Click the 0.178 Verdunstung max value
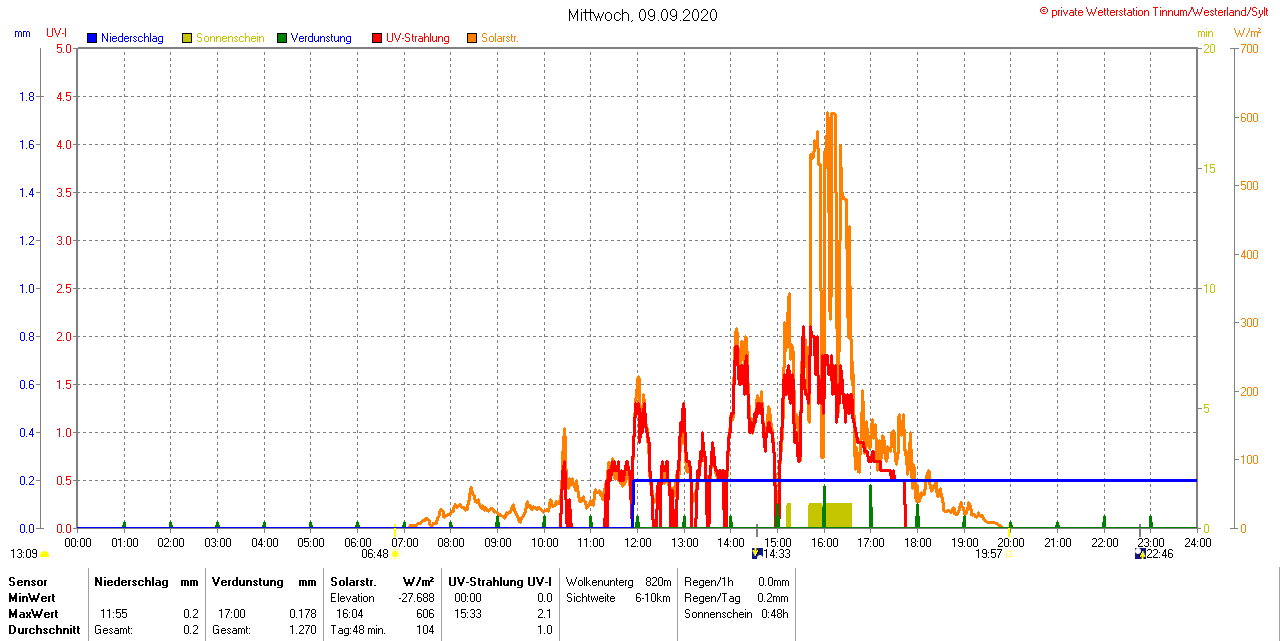The height and width of the screenshot is (641, 1280). point(302,613)
